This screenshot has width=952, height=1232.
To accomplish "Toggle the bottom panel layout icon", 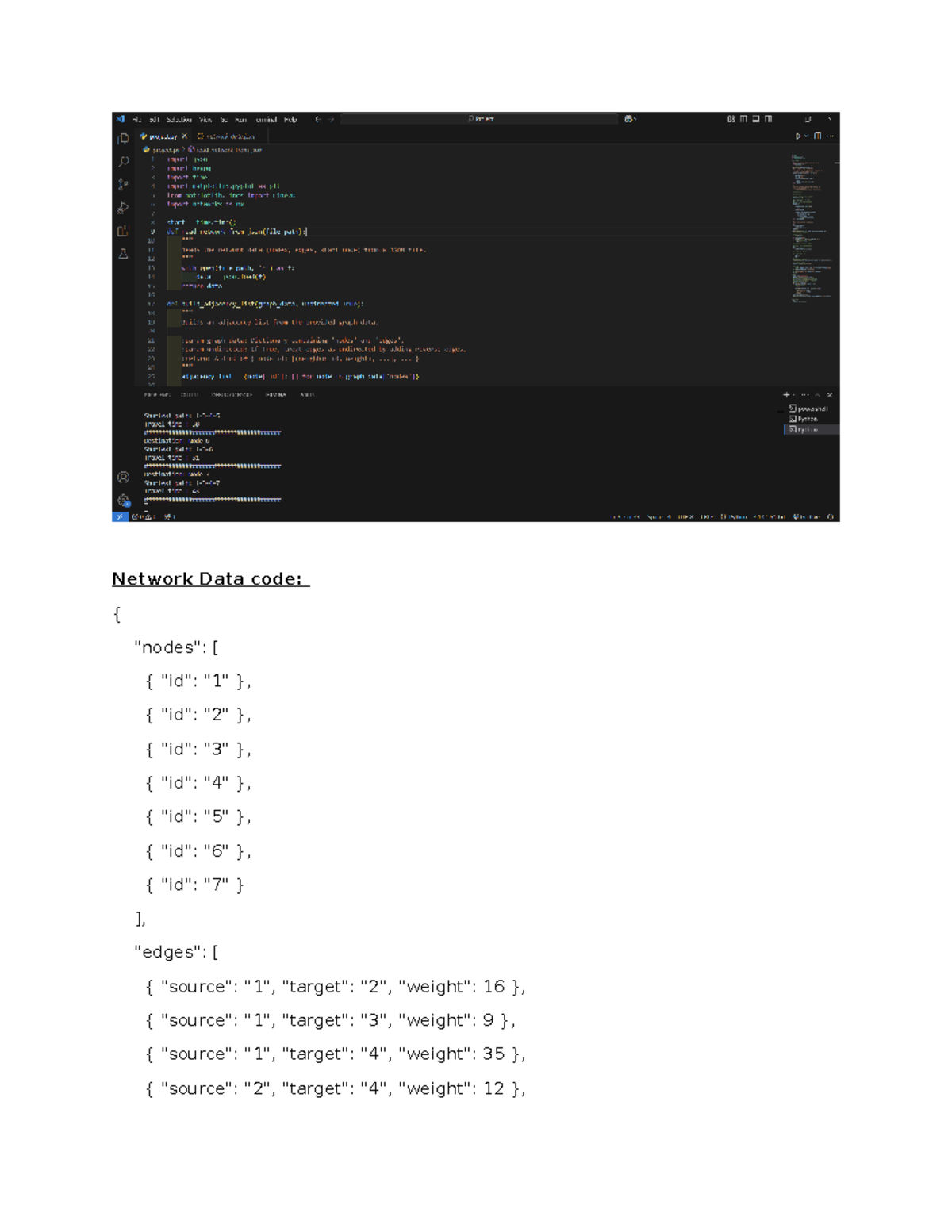I will pos(756,119).
